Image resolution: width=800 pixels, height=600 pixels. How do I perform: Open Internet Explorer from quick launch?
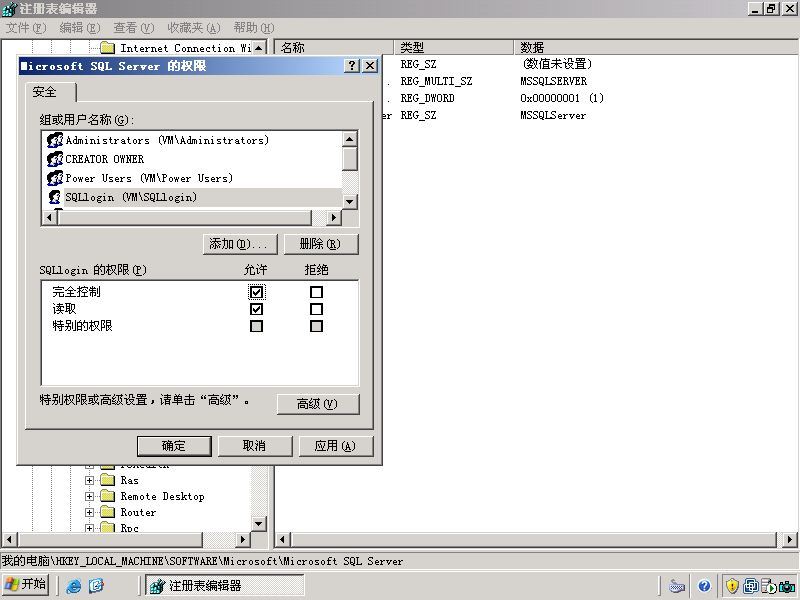[x=73, y=586]
